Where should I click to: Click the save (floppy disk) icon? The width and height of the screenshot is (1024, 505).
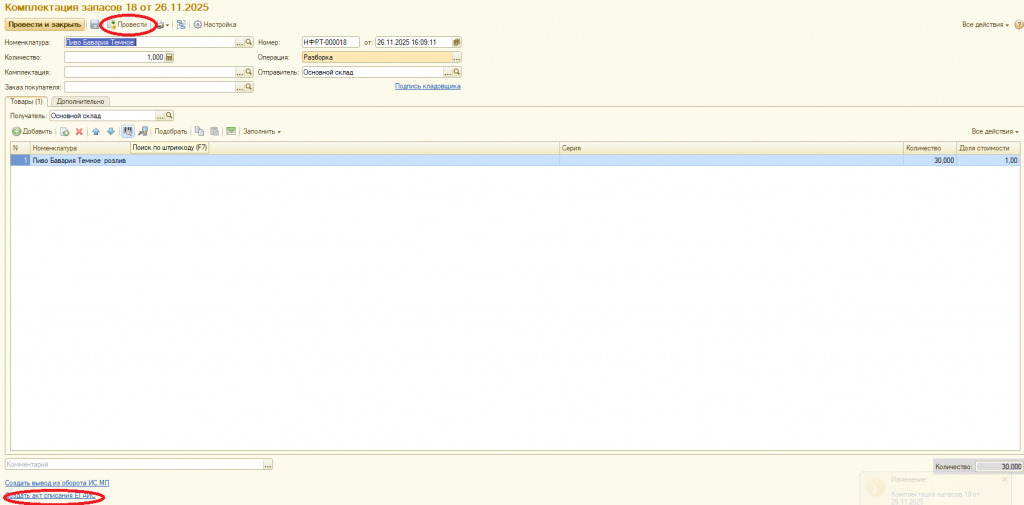[95, 24]
